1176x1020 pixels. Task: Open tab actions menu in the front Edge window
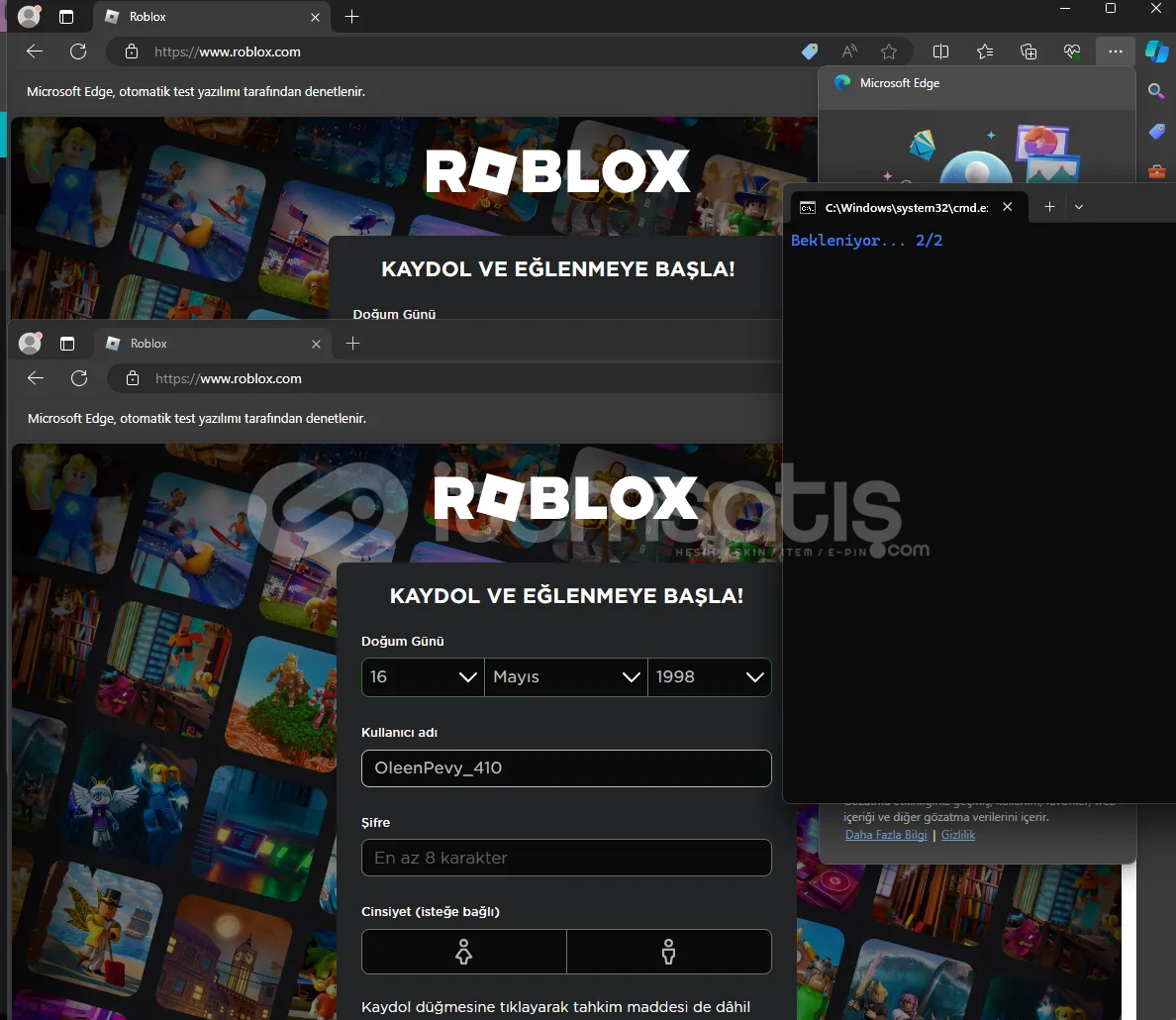click(x=67, y=344)
